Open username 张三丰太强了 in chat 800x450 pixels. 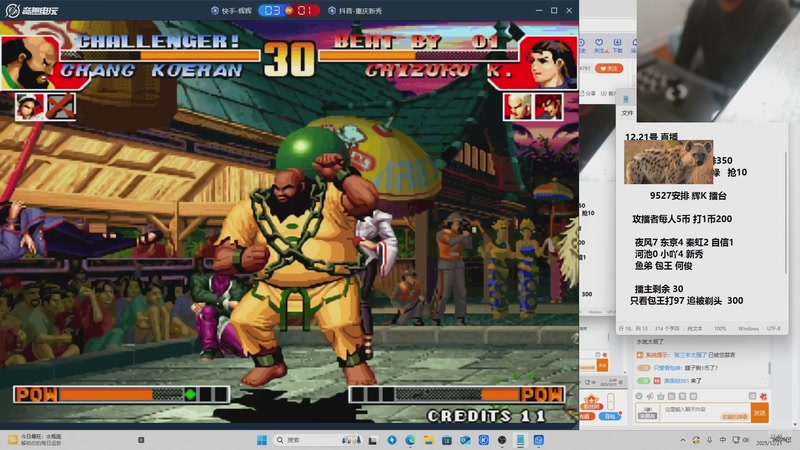coord(690,355)
